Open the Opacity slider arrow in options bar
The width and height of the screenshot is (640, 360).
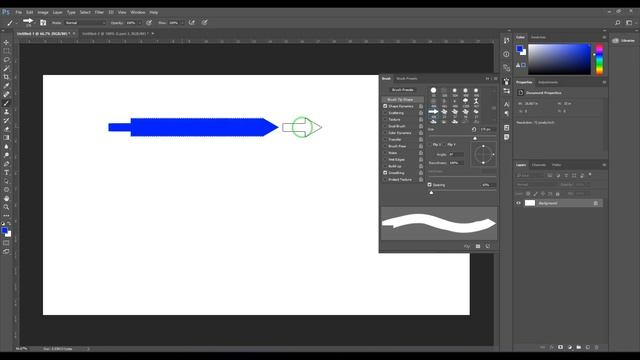click(140, 23)
